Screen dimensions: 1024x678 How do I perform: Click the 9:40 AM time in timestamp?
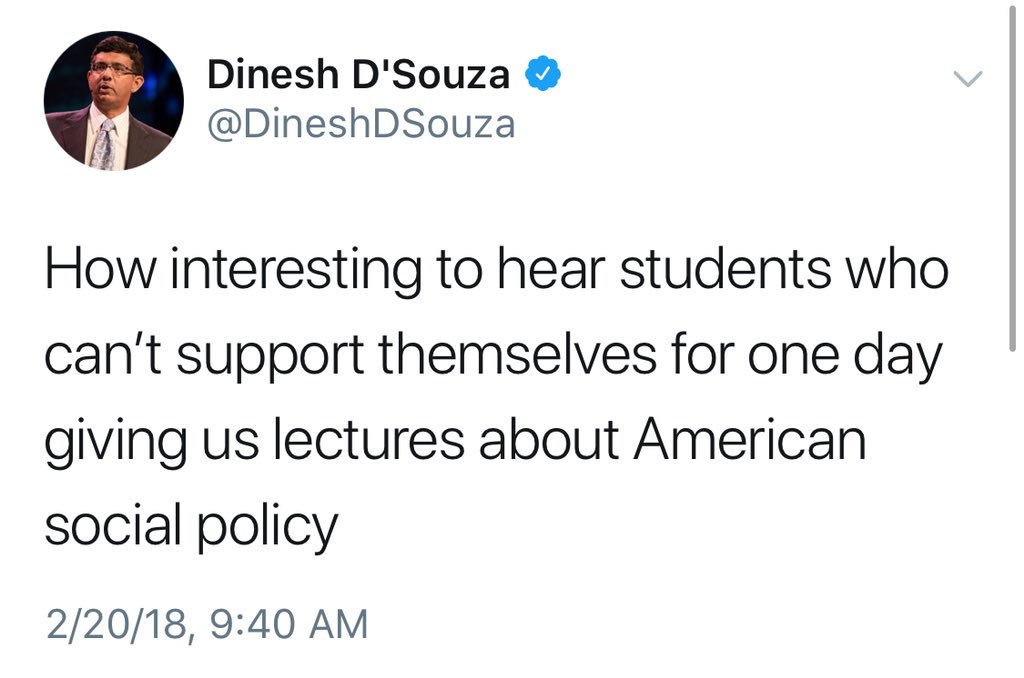click(x=289, y=624)
